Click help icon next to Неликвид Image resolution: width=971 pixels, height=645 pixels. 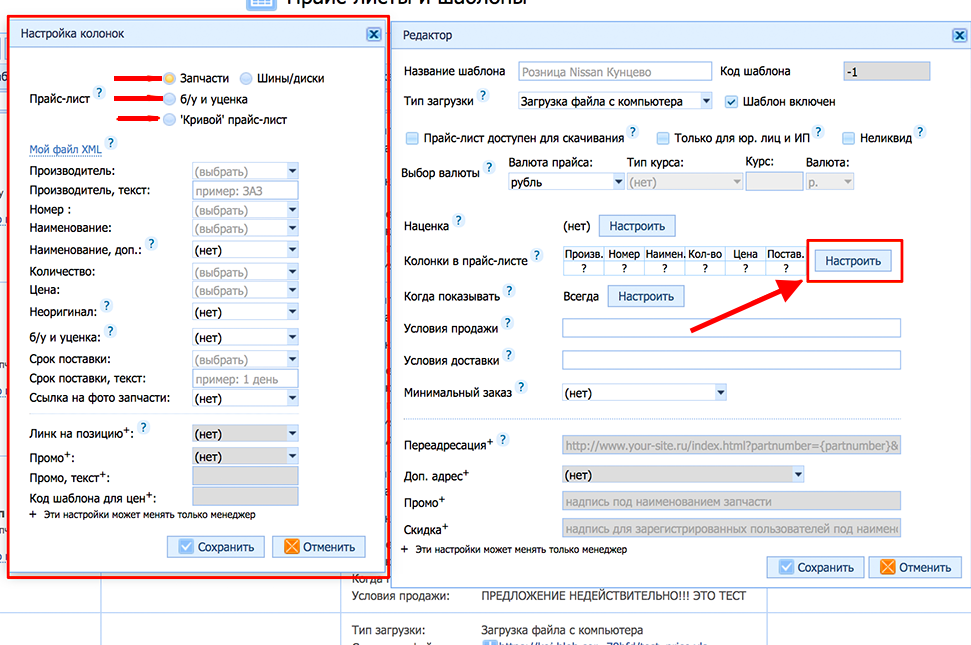click(x=920, y=132)
